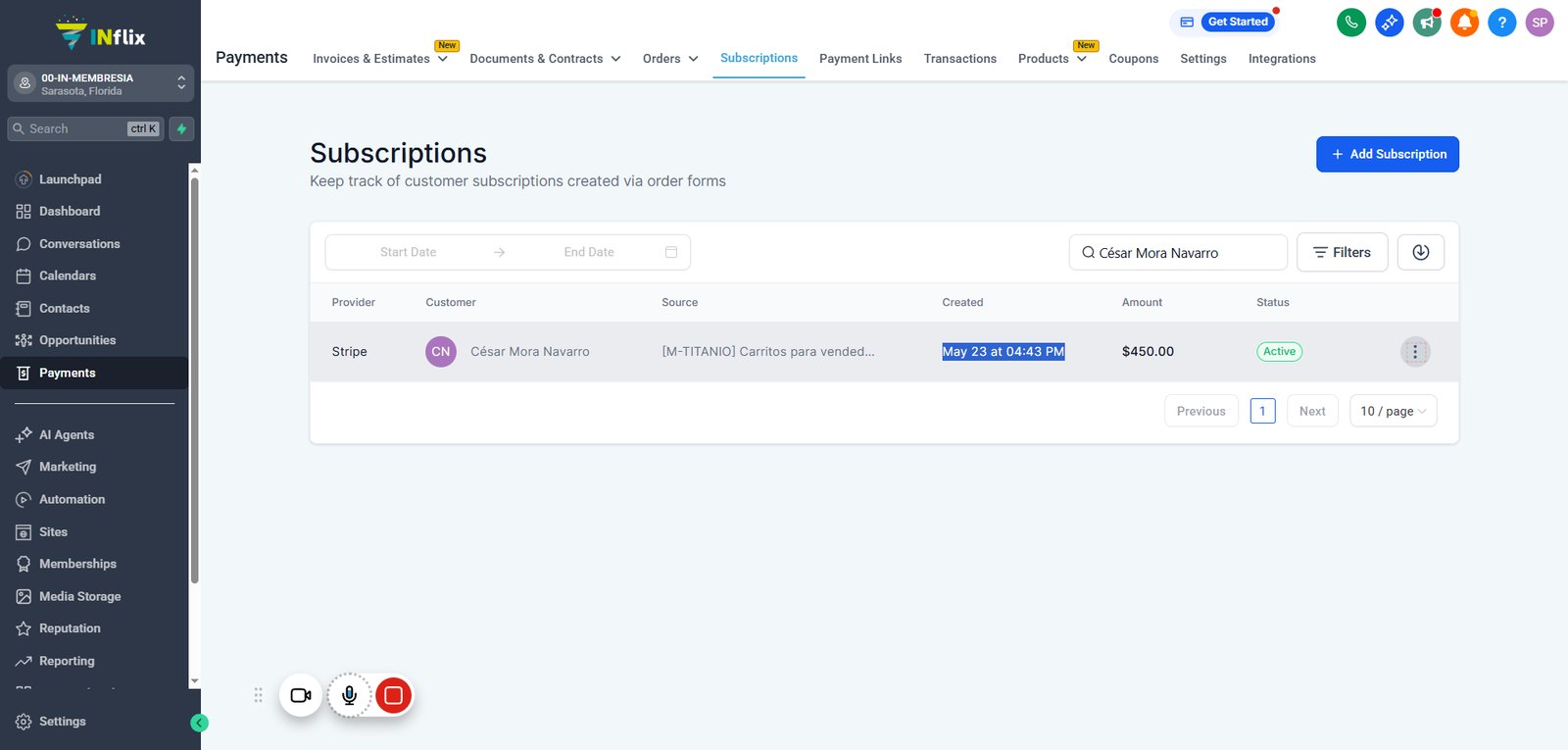Click the calendar icon in date range
Image resolution: width=1568 pixels, height=750 pixels.
(x=671, y=252)
